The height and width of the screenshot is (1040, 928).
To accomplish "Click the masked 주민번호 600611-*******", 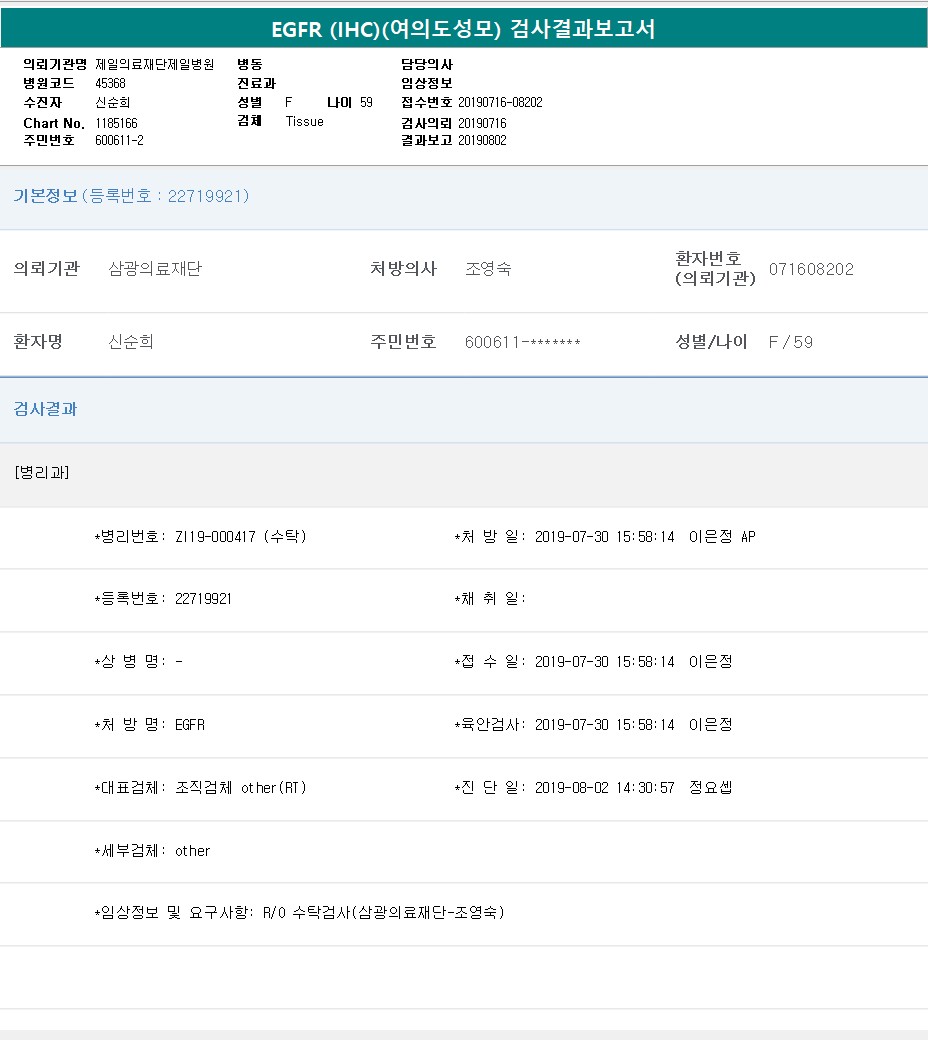I will pos(522,342).
